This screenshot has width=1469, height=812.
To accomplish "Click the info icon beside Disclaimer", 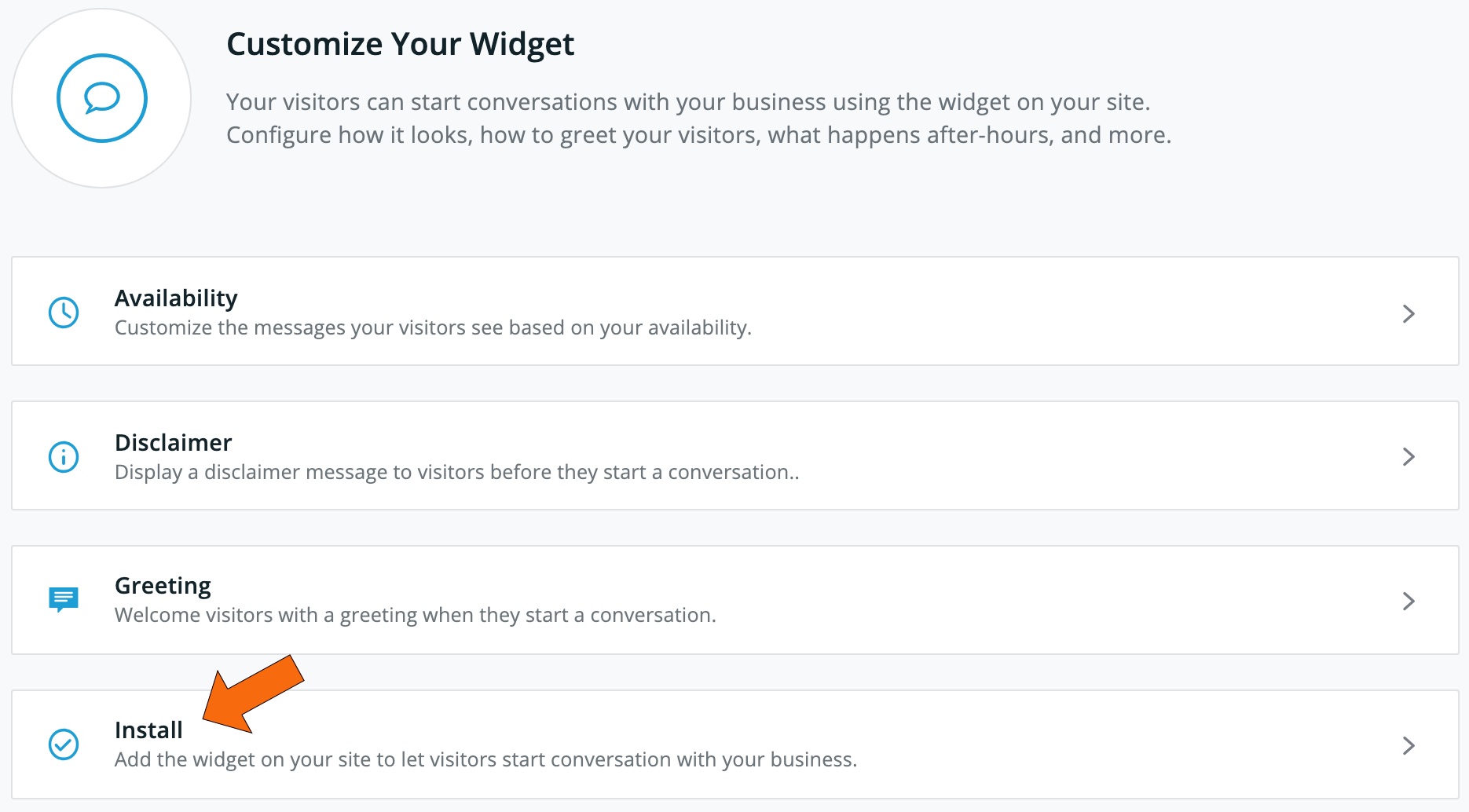I will pos(64,457).
